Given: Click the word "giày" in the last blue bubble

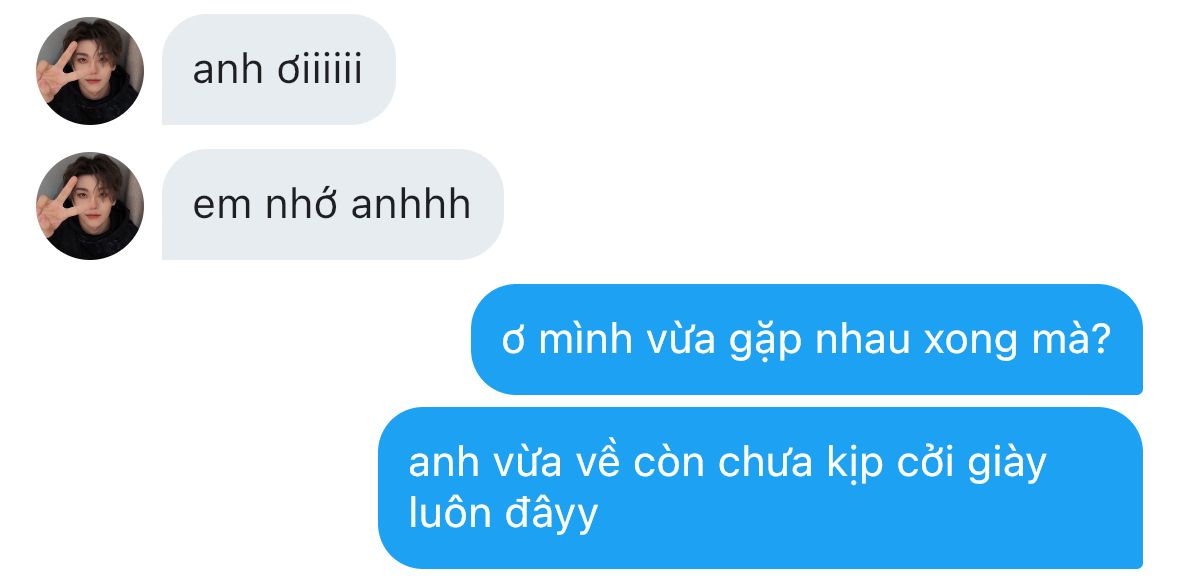Looking at the screenshot, I should point(1007,465).
